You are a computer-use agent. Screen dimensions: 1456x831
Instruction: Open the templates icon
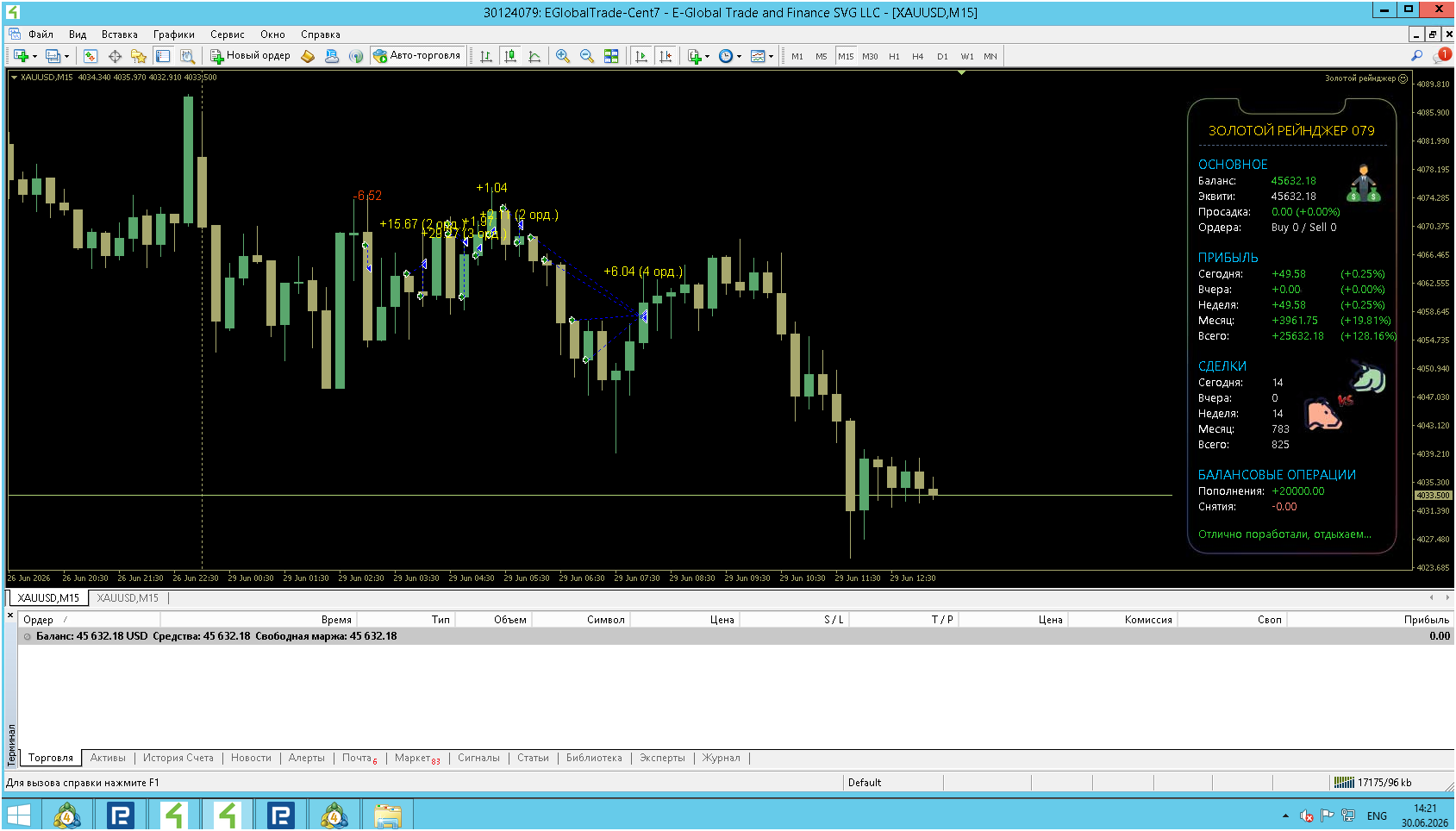tap(758, 56)
